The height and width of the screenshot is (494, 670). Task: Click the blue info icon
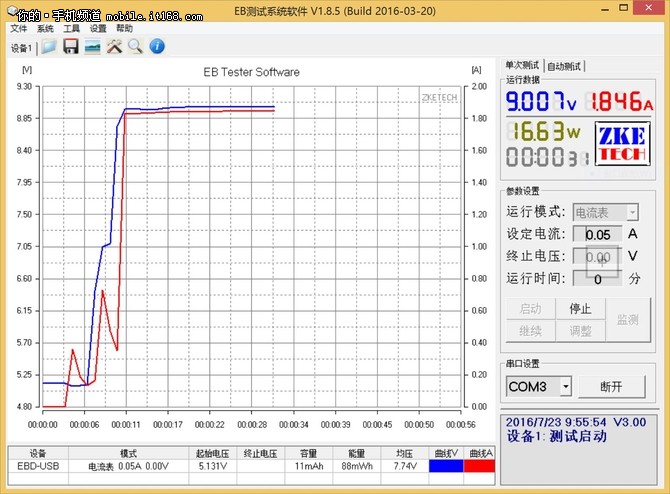(157, 47)
